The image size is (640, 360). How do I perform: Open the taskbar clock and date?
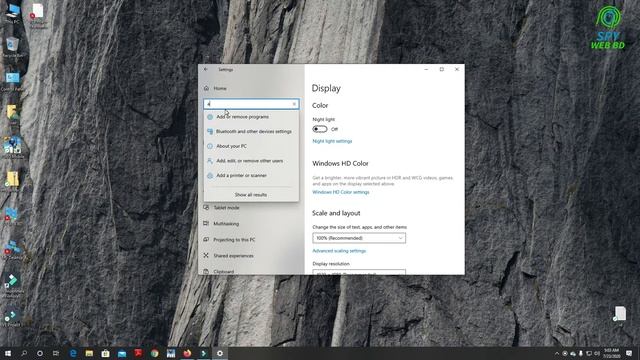point(611,353)
